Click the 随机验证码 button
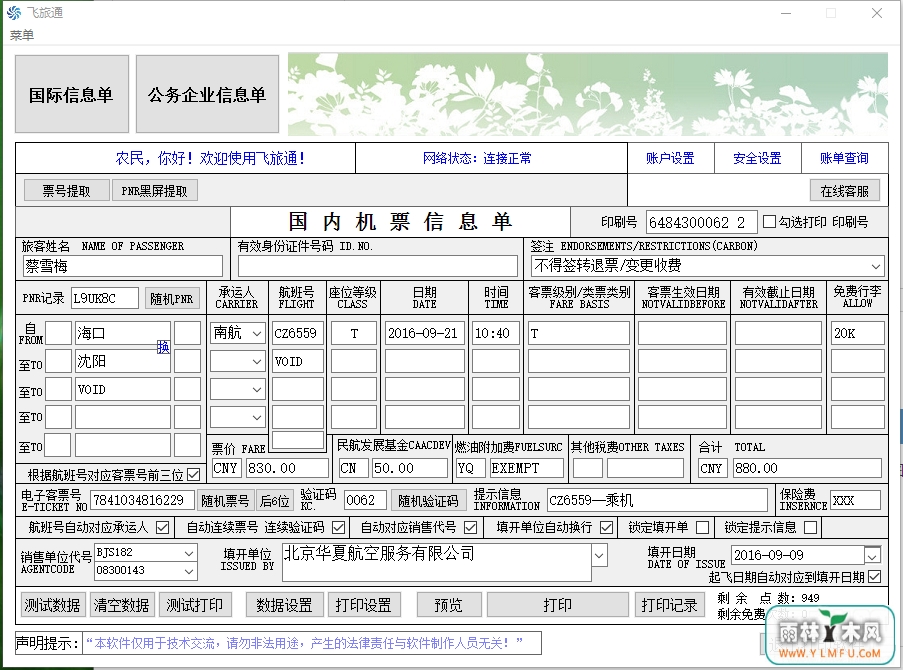903x670 pixels. (x=428, y=501)
